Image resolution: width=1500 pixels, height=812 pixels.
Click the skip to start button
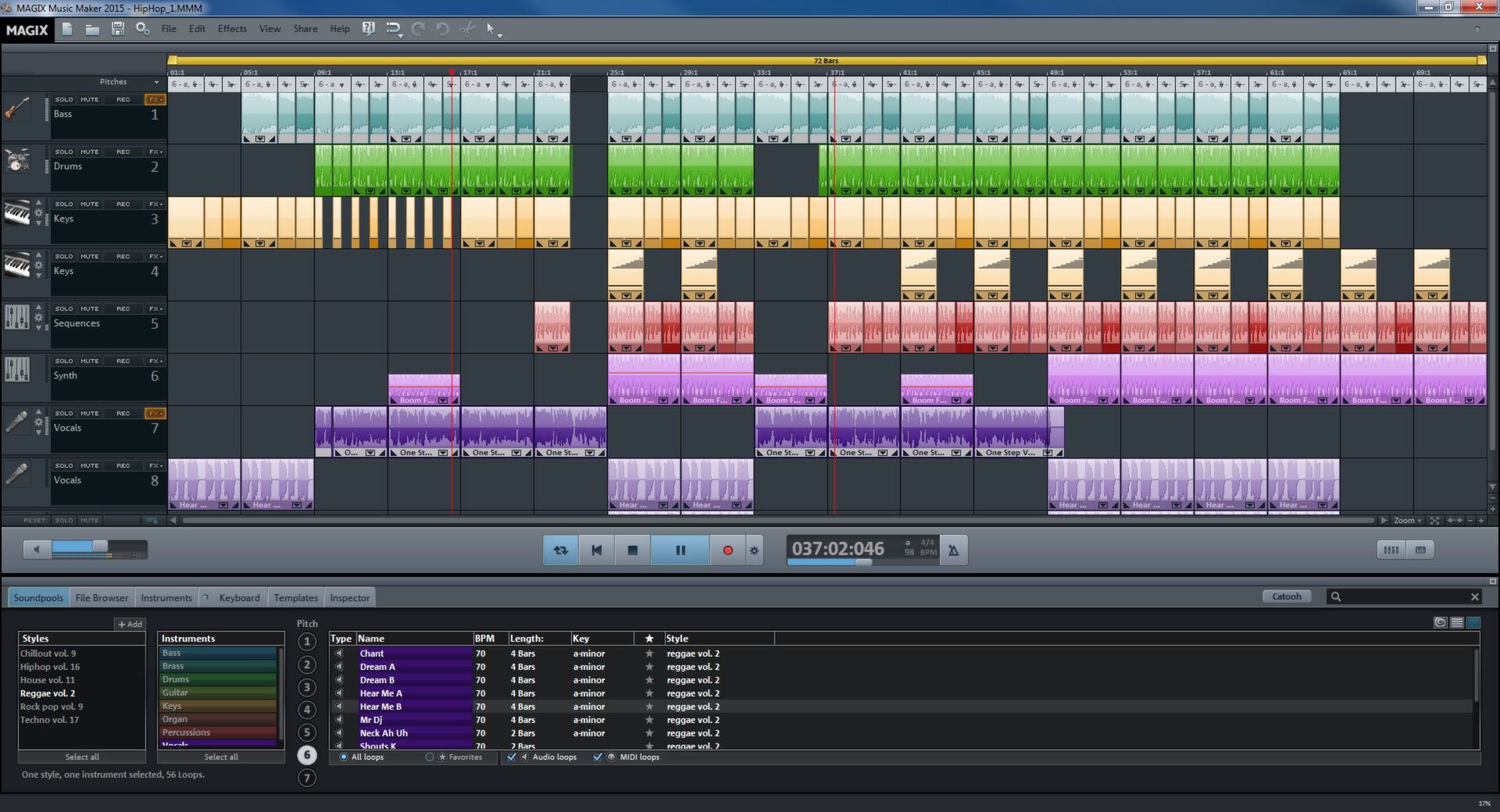coord(597,550)
